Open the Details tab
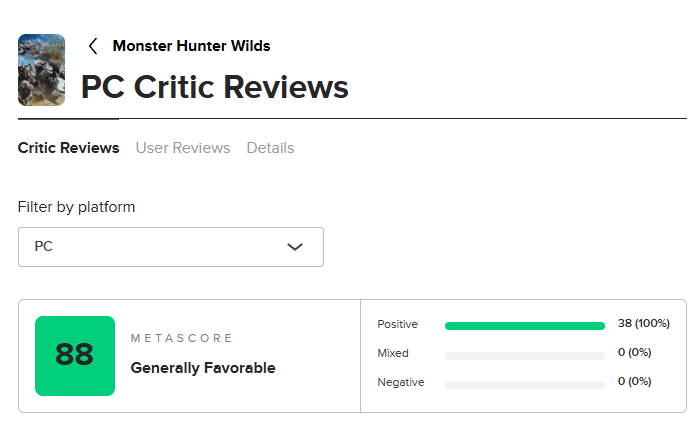 tap(270, 148)
